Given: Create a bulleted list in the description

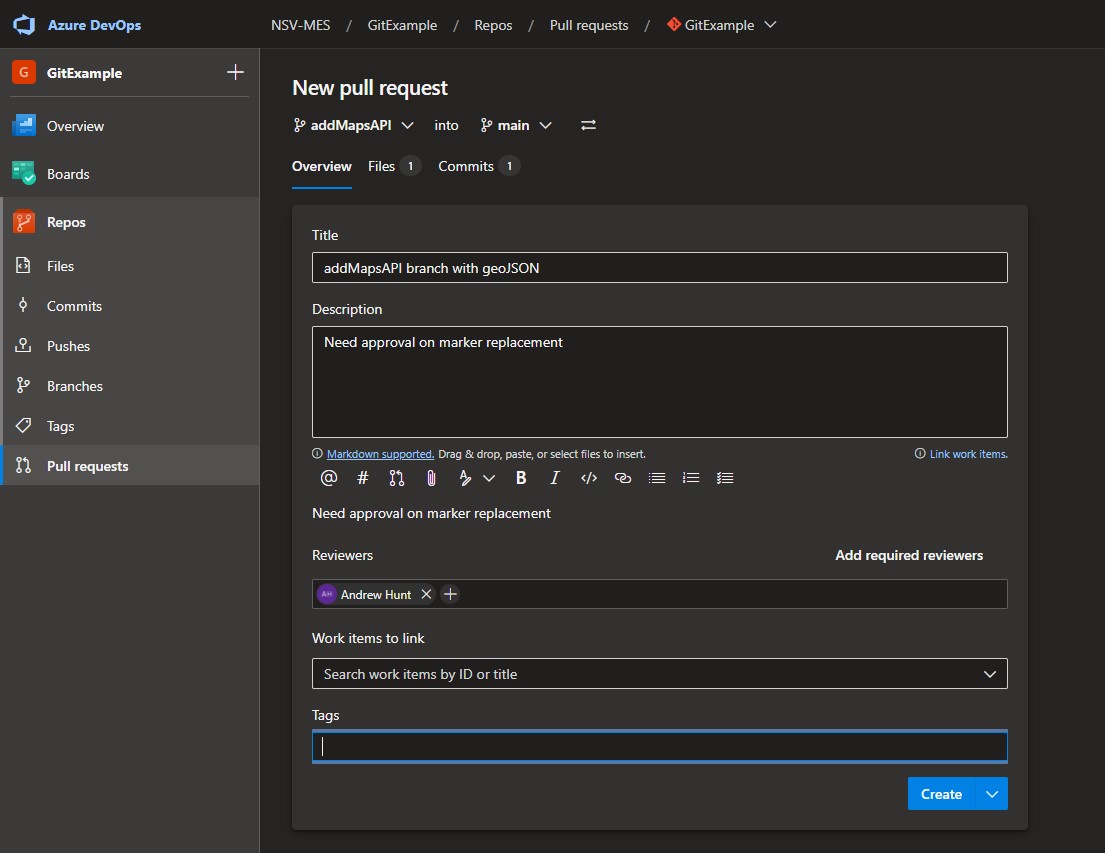Looking at the screenshot, I should point(657,477).
